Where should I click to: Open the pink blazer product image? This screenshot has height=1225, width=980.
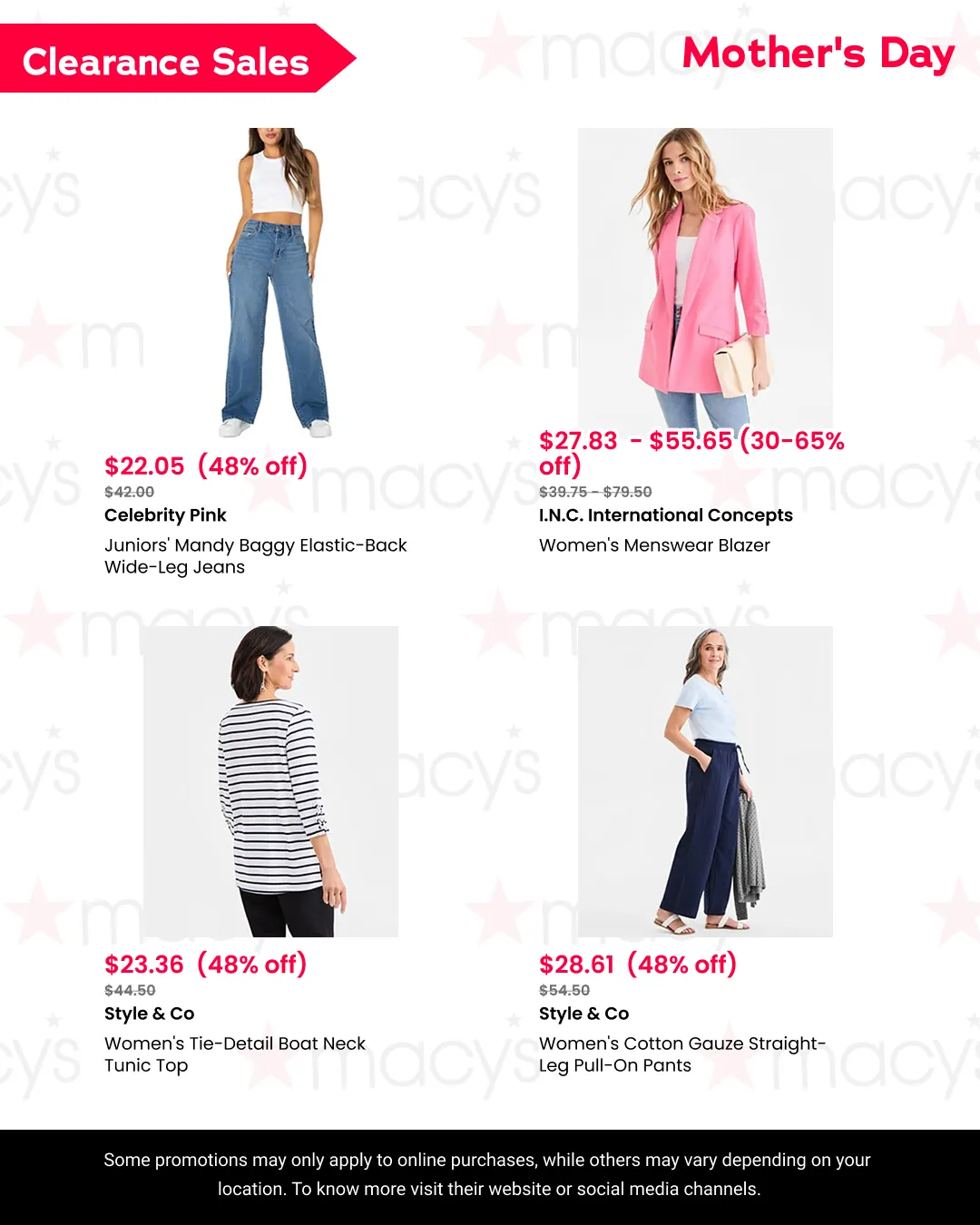pyautogui.click(x=705, y=278)
